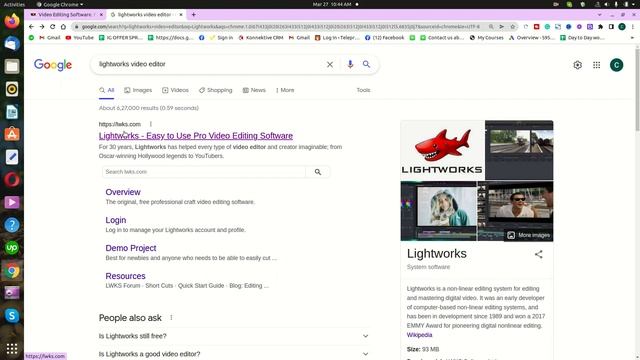
Task: Switch to Images results tab
Action: (x=138, y=90)
